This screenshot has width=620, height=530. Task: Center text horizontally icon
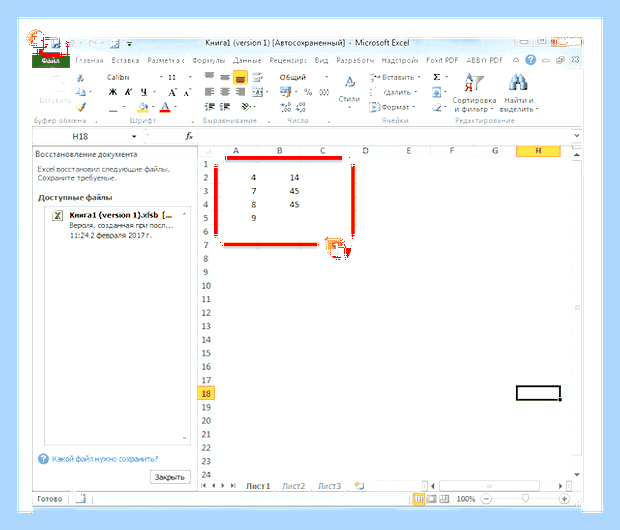225,92
